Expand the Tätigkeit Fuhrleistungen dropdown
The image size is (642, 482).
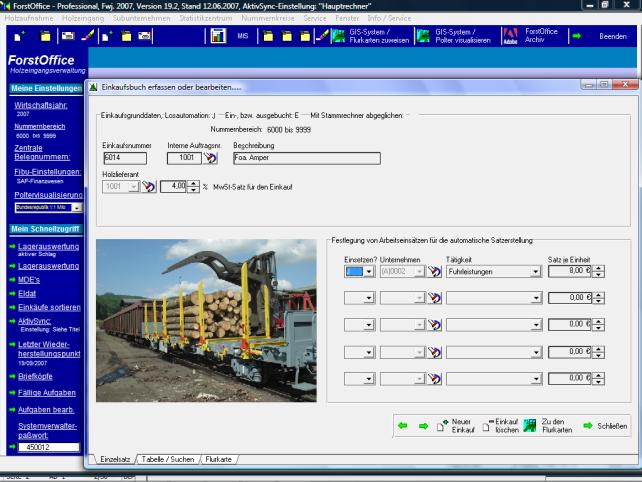click(536, 272)
